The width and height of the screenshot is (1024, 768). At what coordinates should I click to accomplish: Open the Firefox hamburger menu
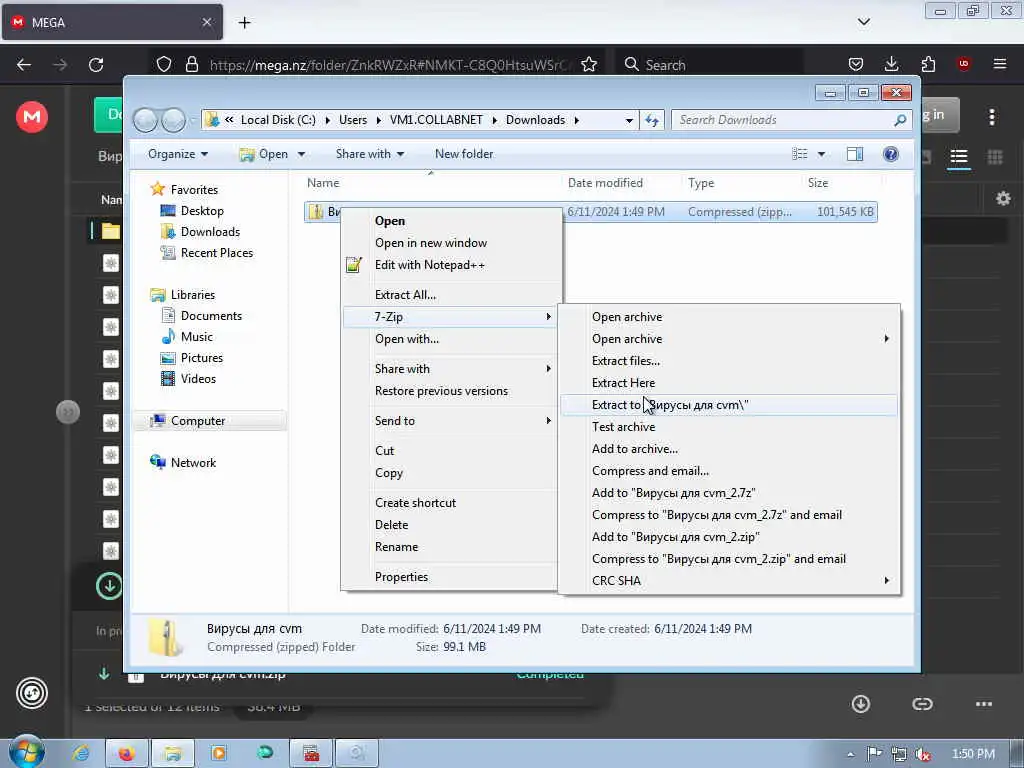click(999, 64)
